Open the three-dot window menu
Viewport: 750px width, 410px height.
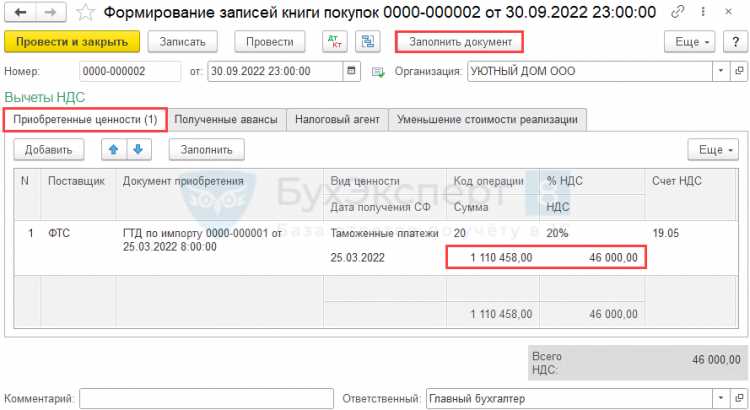tap(703, 12)
